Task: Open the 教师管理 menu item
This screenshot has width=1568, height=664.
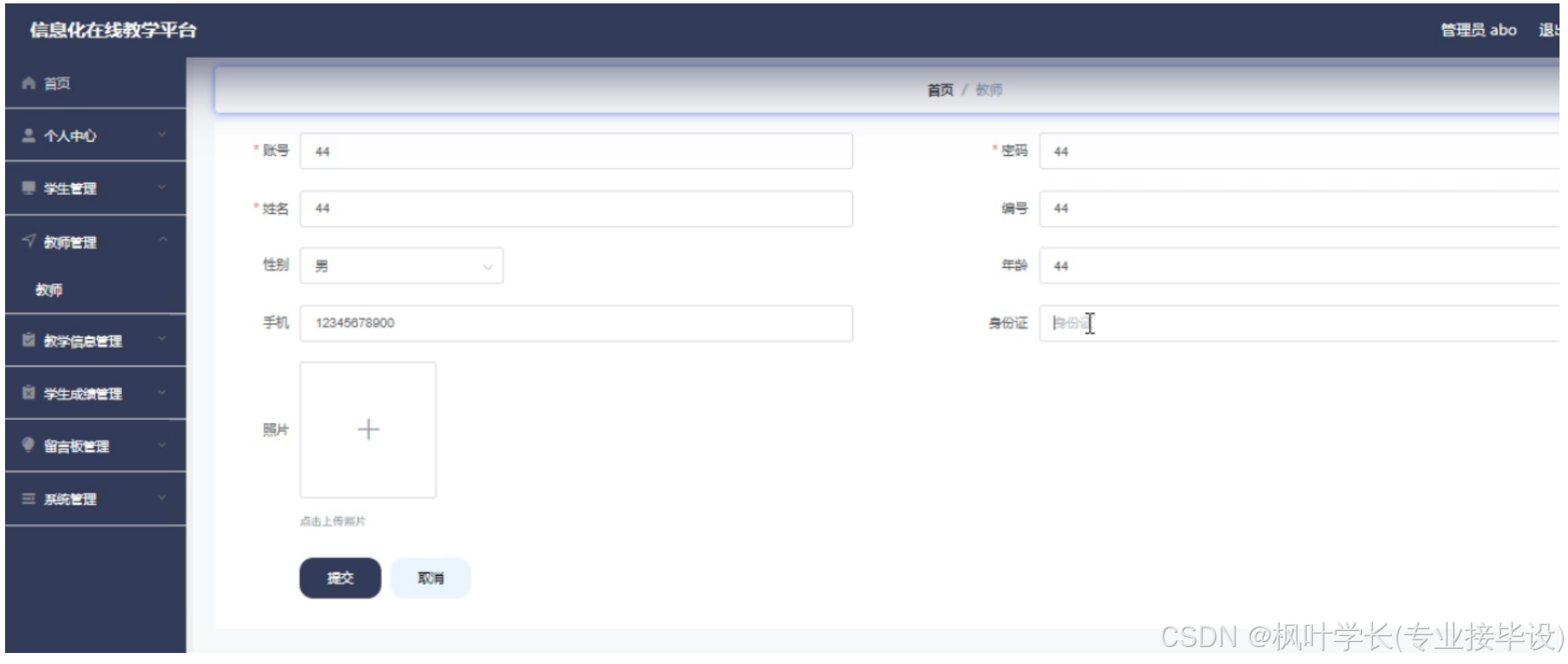Action: pyautogui.click(x=96, y=242)
